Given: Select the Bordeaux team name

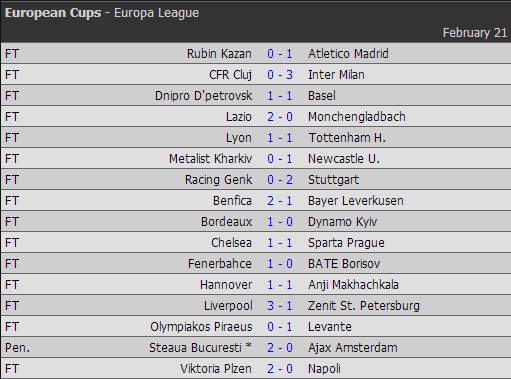Looking at the screenshot, I should [226, 222].
